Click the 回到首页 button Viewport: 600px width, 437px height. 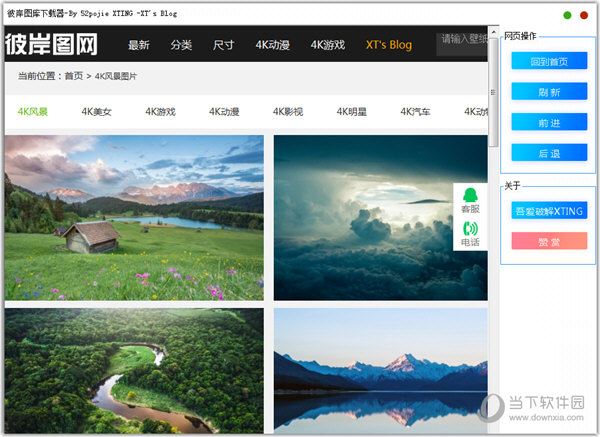[x=549, y=61]
